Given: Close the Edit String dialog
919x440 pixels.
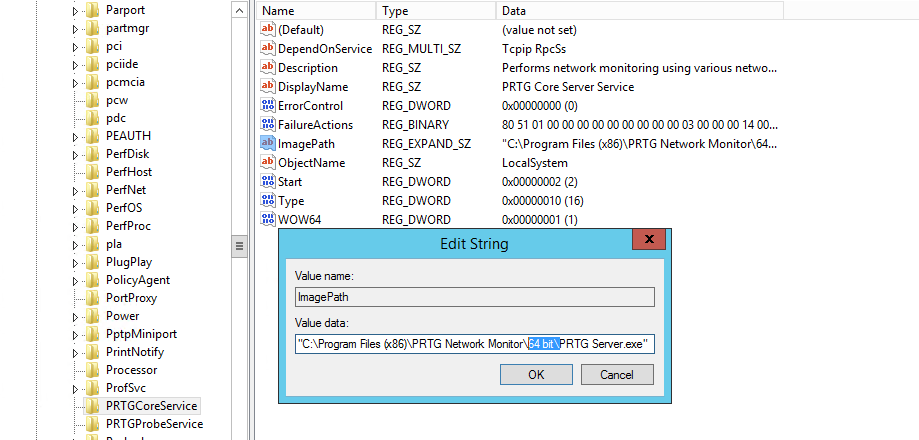Looking at the screenshot, I should tap(649, 239).
